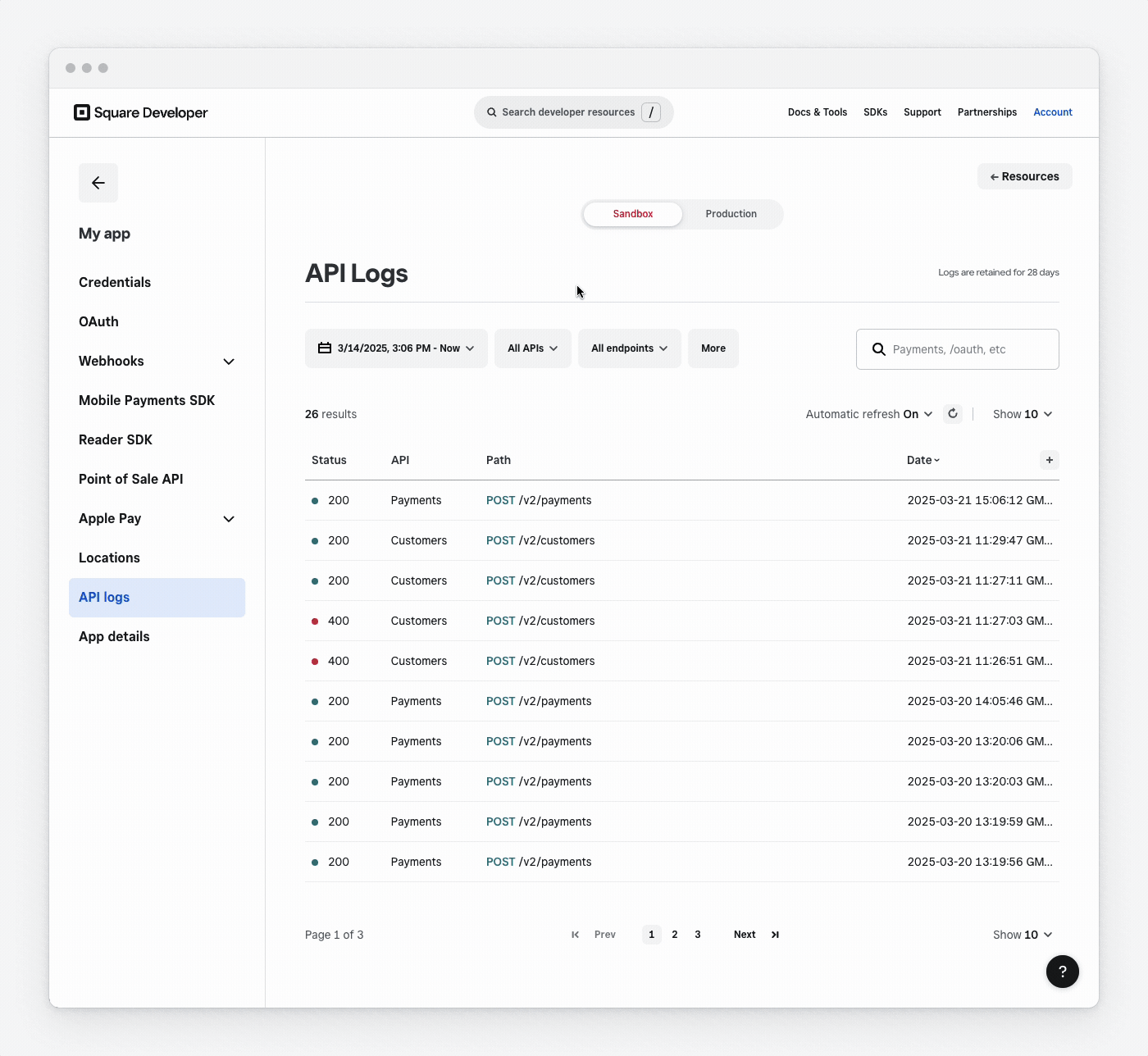Open the top Show 10 dropdown
Image resolution: width=1148 pixels, height=1056 pixels.
(x=1023, y=414)
